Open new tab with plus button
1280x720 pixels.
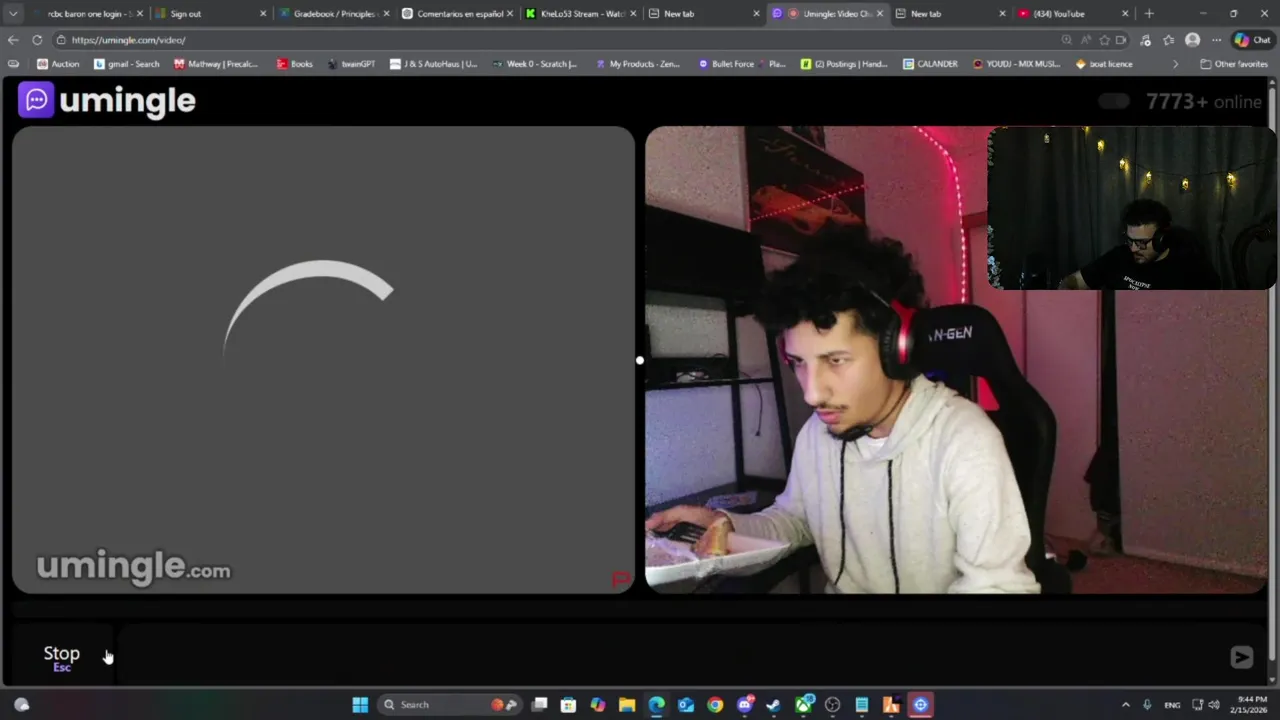coord(1149,14)
